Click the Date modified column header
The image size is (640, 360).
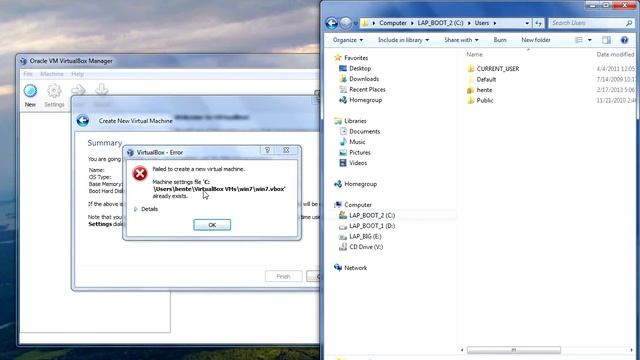(615, 54)
